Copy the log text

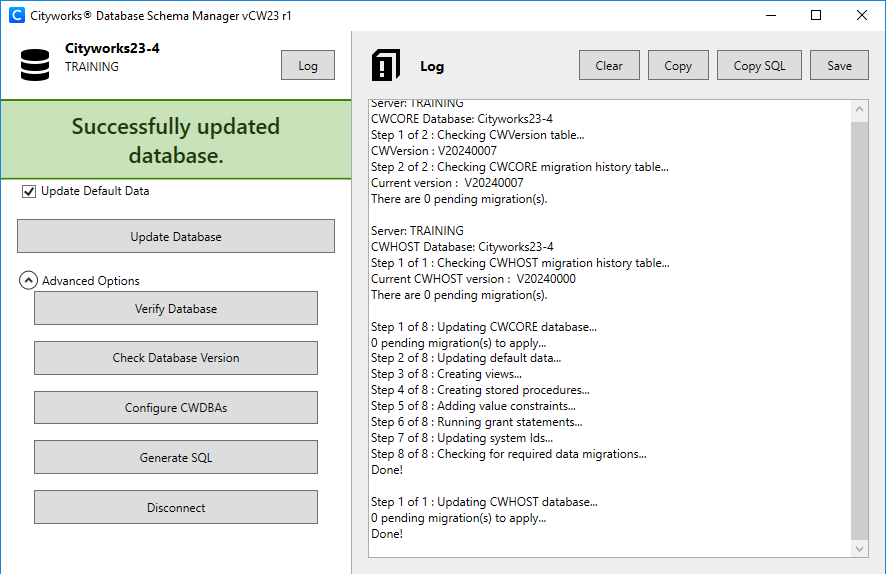[677, 66]
